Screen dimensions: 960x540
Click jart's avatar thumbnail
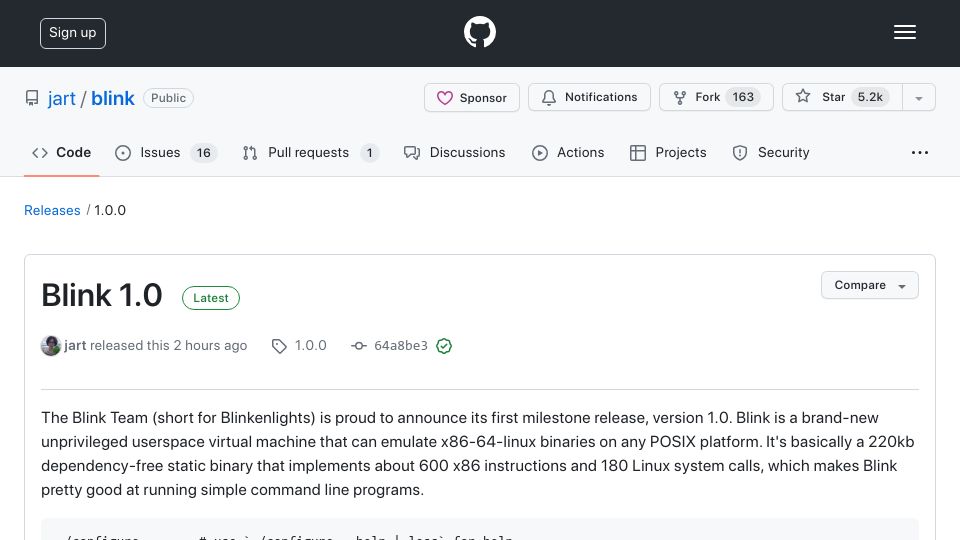(51, 346)
